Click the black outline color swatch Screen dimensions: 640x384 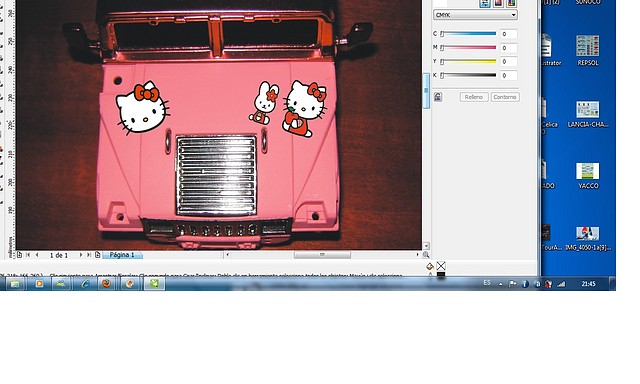441,275
